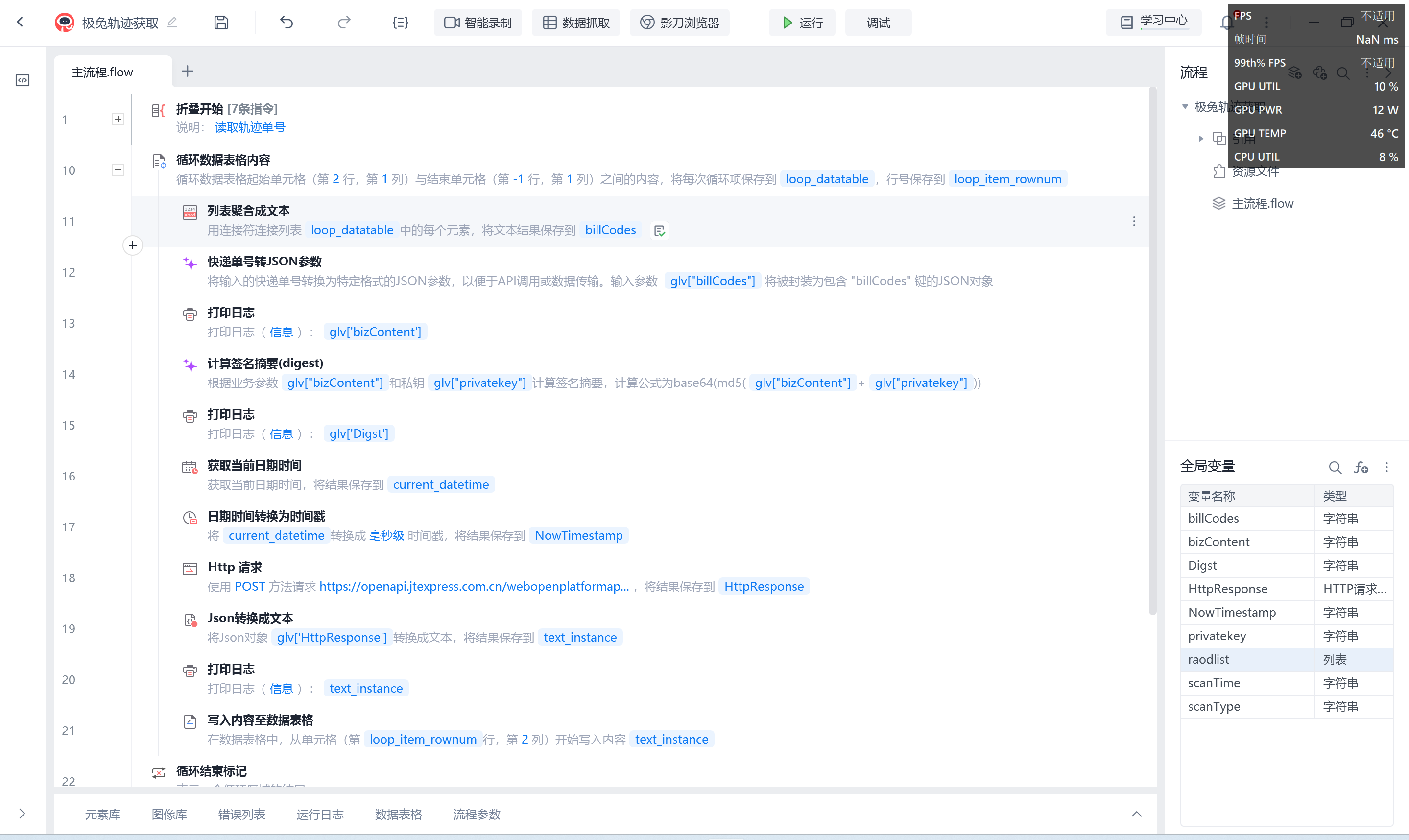This screenshot has width=1409, height=840.
Task: Click the 循环结束标记 icon
Action: (x=159, y=772)
